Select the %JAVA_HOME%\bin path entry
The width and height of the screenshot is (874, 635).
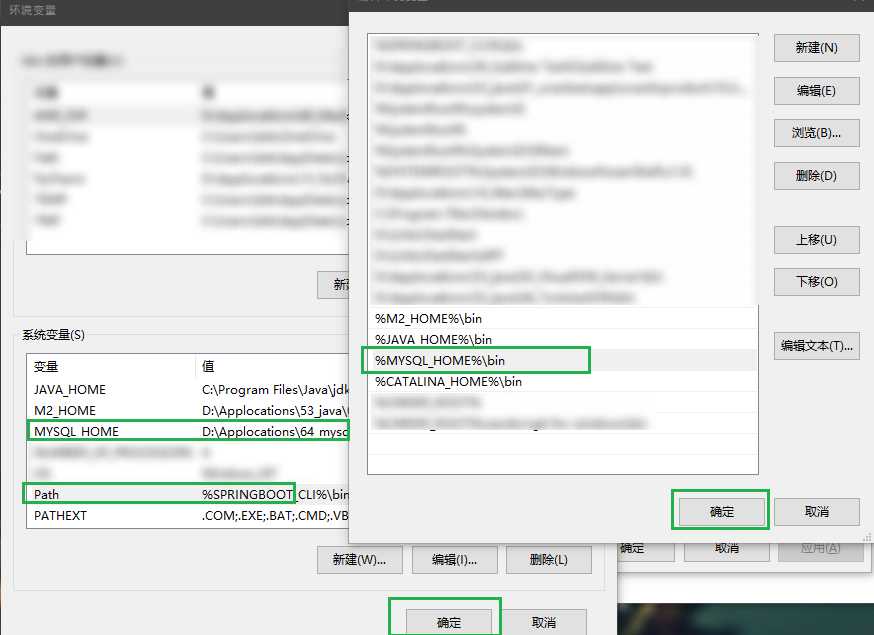(x=562, y=339)
